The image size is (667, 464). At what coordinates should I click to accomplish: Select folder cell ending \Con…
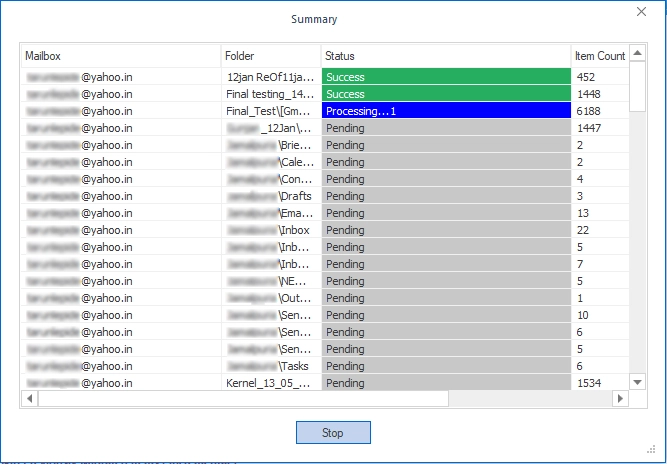coord(271,179)
